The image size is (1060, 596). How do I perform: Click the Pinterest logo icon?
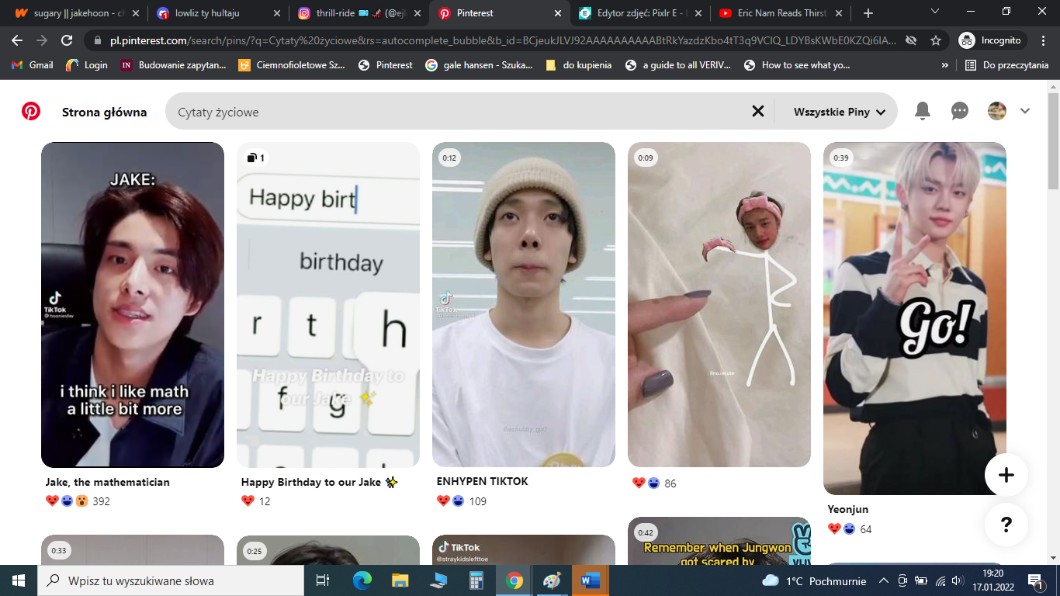[x=31, y=111]
